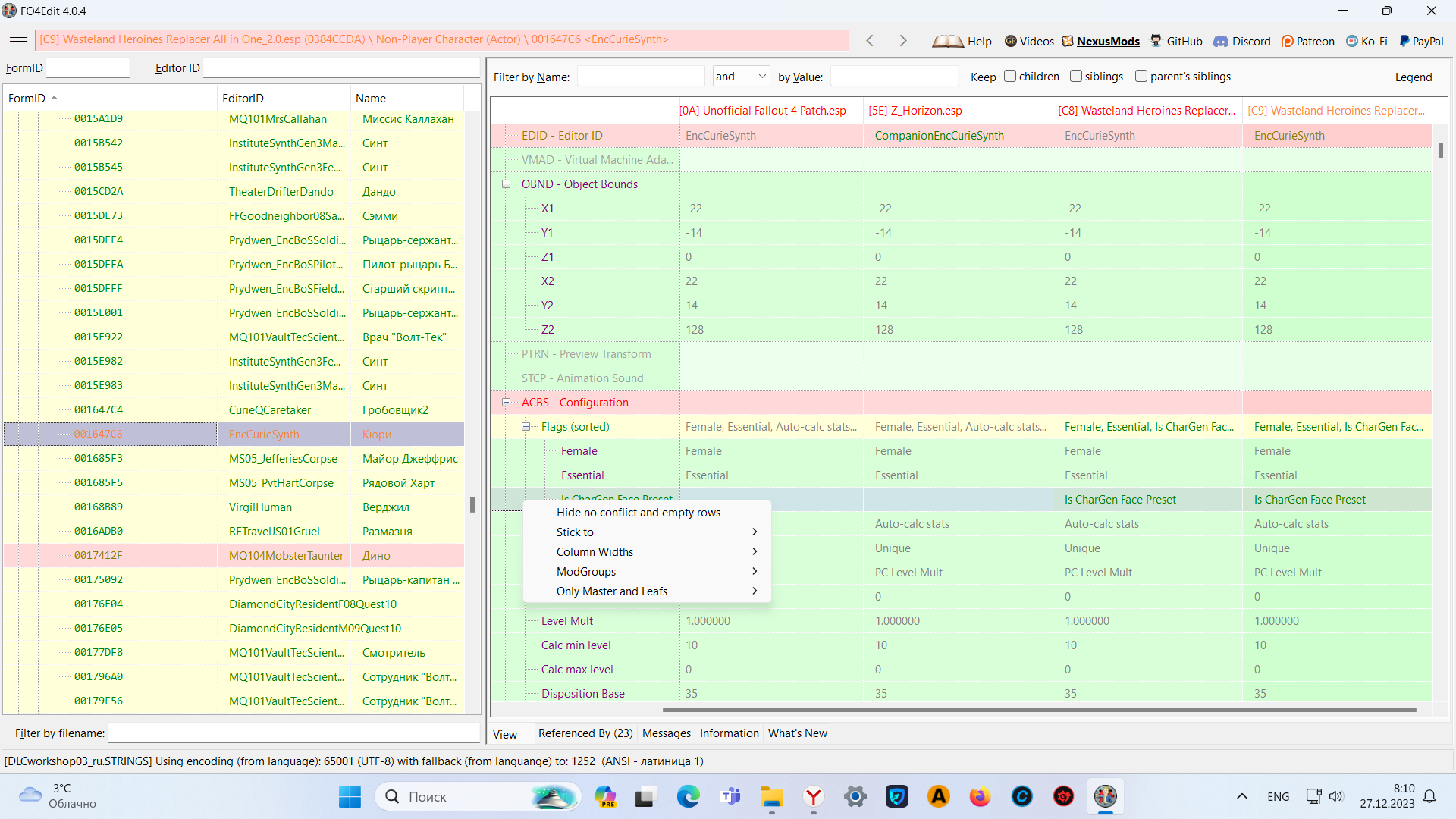Click the record tree vertical scrollbar thumb
The image size is (1456, 819).
[x=472, y=504]
